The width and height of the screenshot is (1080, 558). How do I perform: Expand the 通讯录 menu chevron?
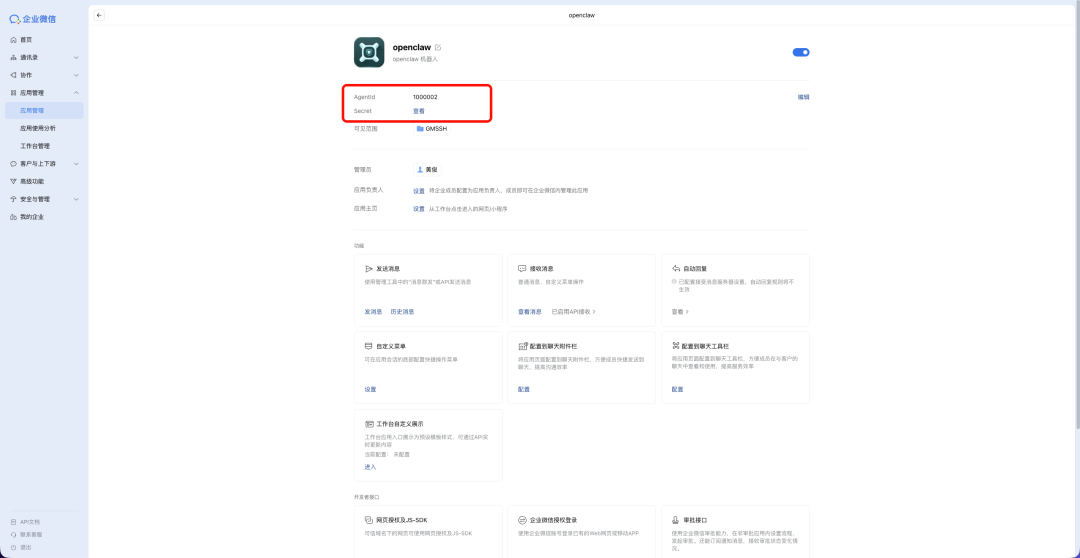[x=76, y=57]
